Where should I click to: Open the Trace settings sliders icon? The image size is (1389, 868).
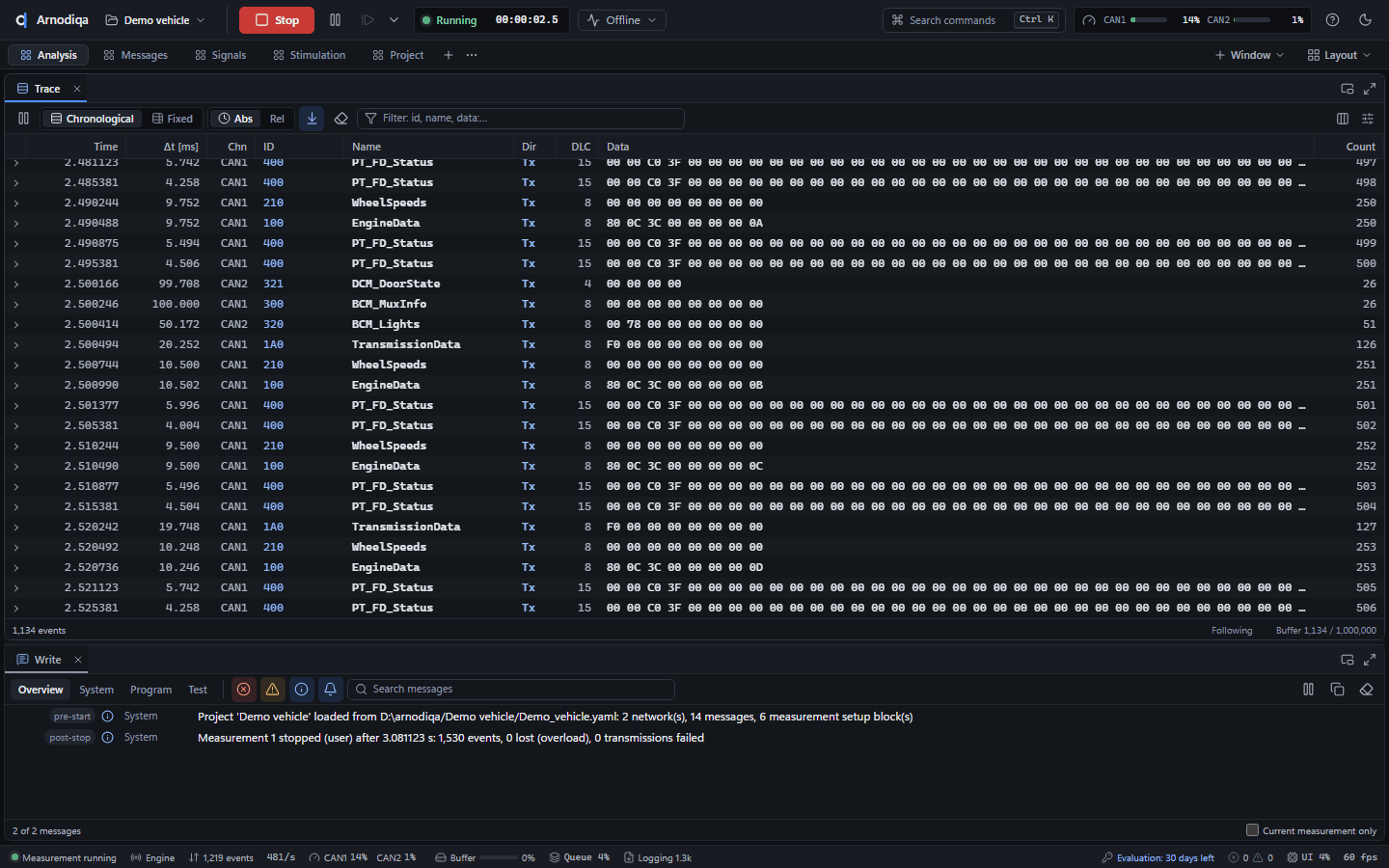click(x=1368, y=119)
